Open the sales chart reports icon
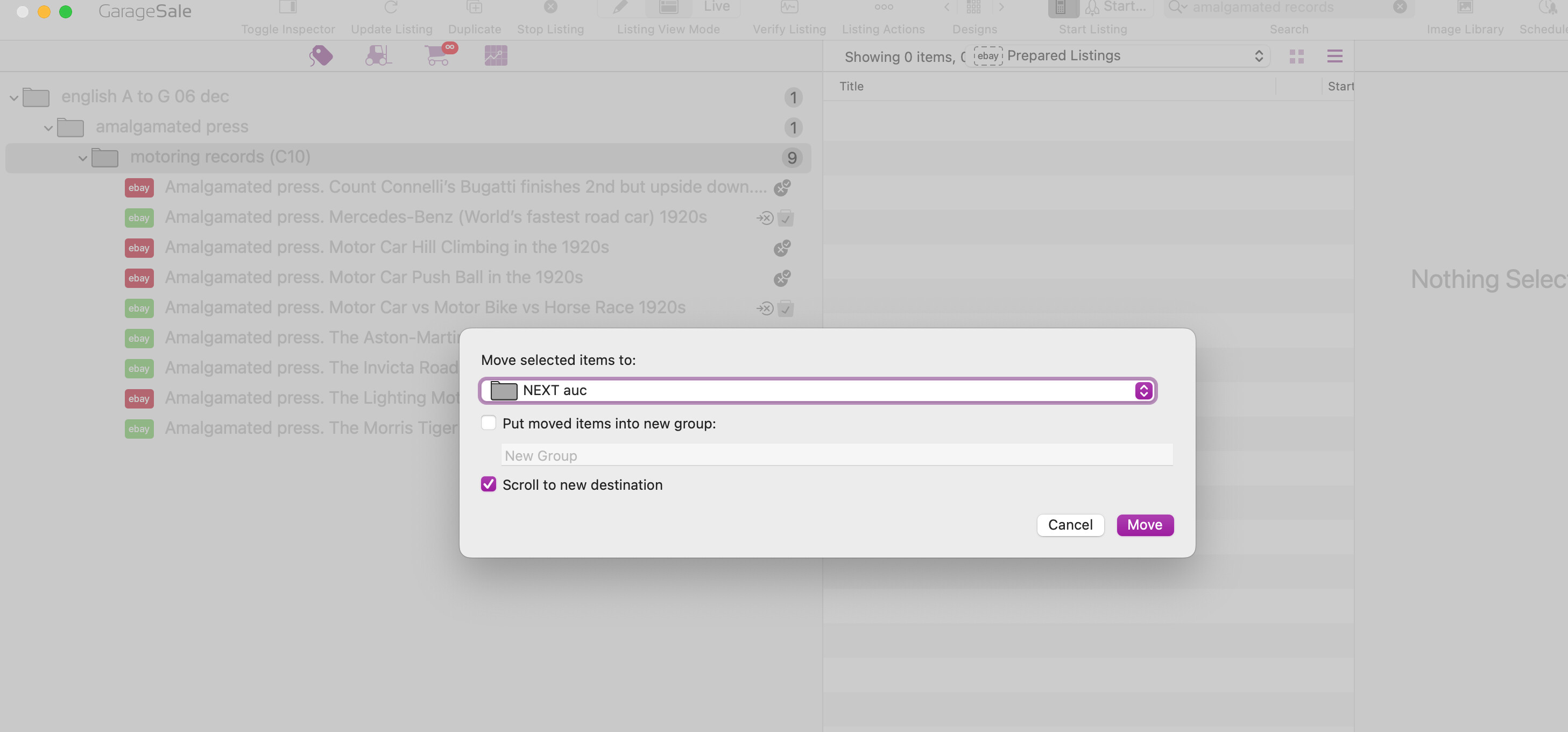The height and width of the screenshot is (732, 1568). point(496,56)
